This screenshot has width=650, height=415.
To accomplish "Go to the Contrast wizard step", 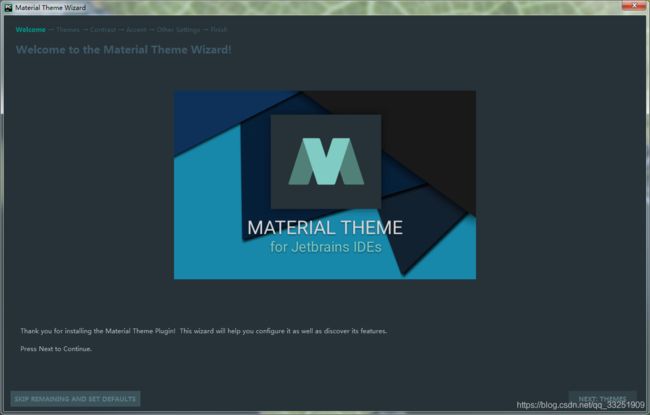I will coord(103,29).
